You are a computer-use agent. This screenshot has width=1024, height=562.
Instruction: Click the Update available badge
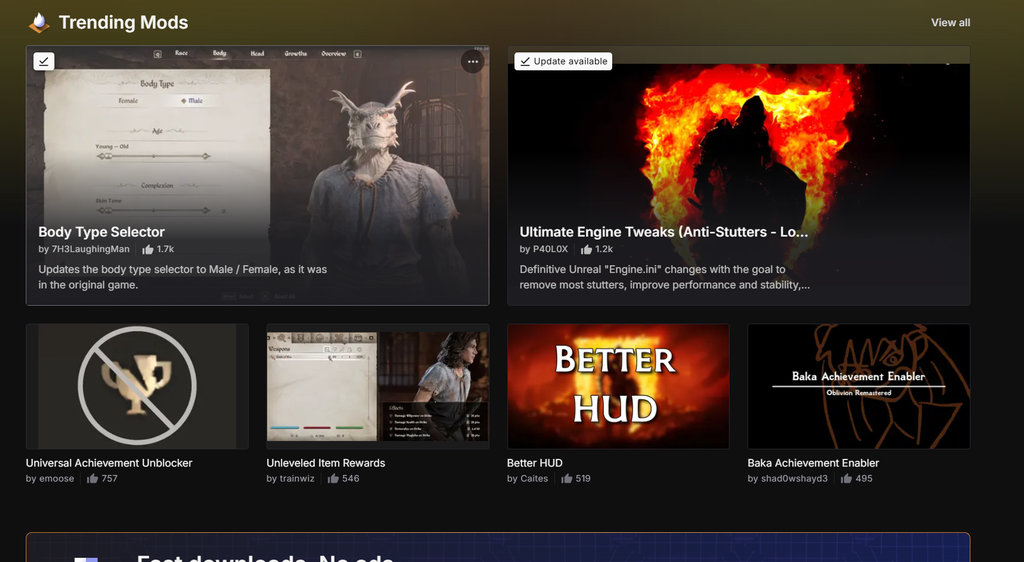tap(563, 61)
